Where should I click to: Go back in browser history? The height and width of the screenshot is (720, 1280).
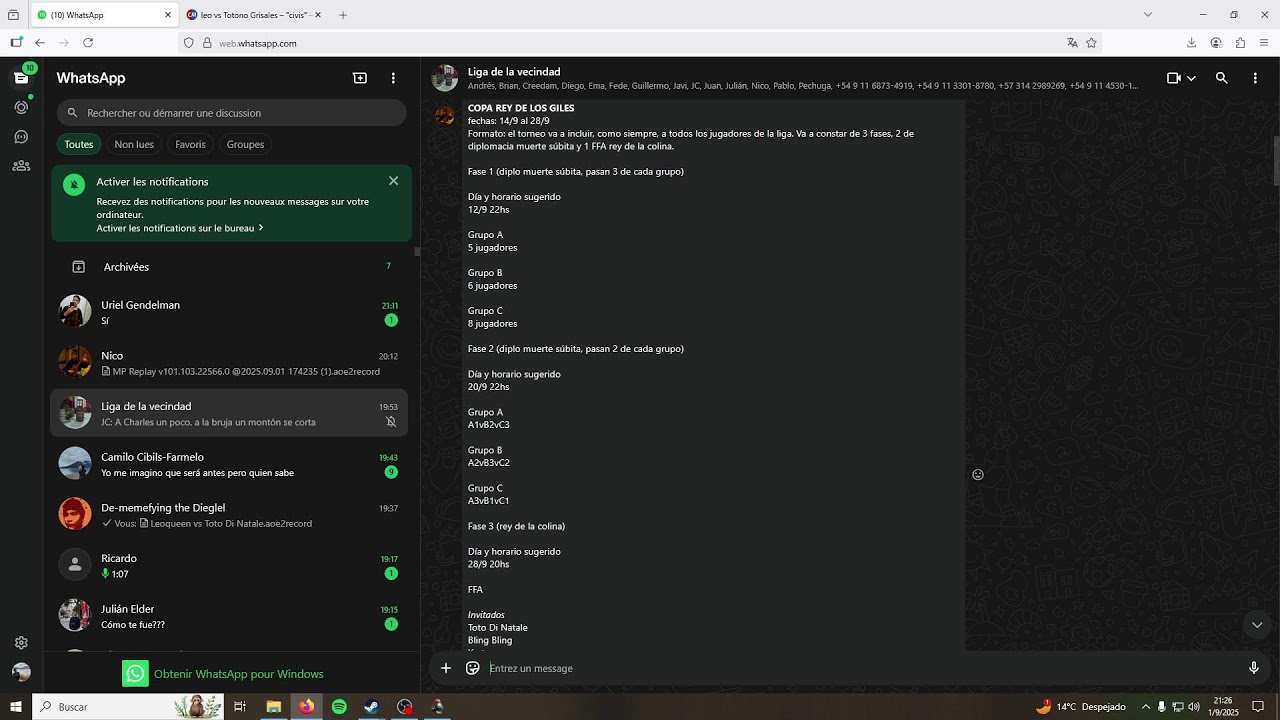tap(40, 43)
